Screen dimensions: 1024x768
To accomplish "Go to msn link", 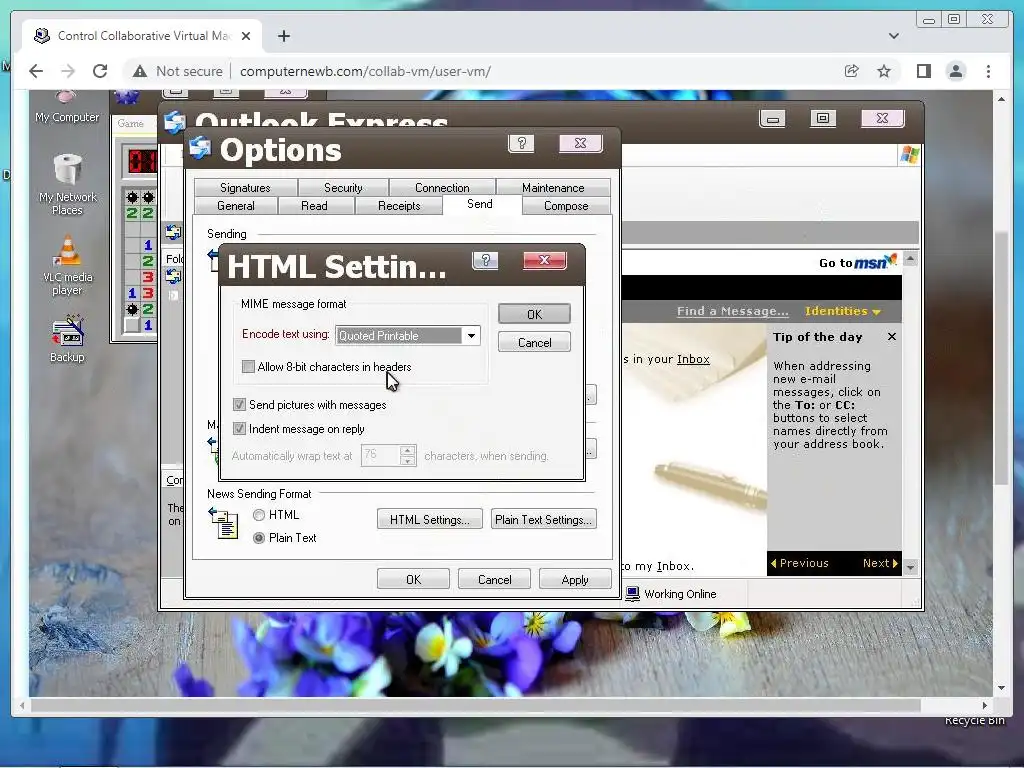I will click(857, 262).
